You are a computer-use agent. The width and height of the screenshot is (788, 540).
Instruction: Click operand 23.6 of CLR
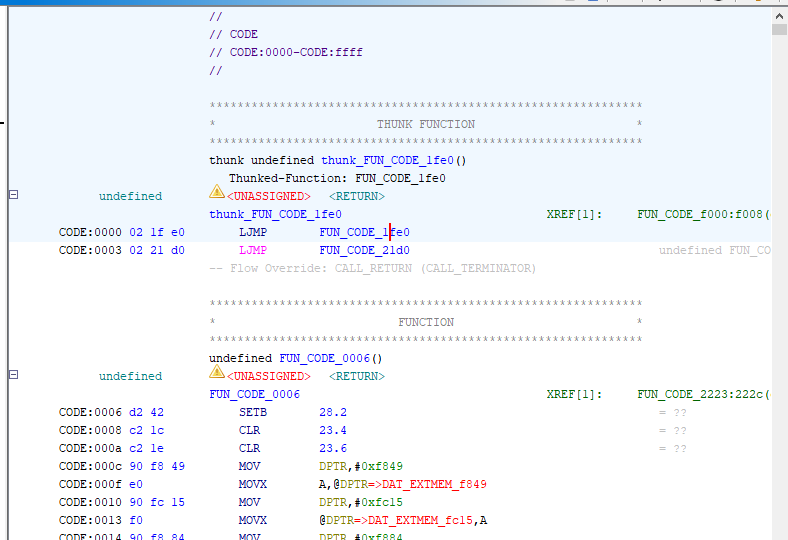click(333, 449)
